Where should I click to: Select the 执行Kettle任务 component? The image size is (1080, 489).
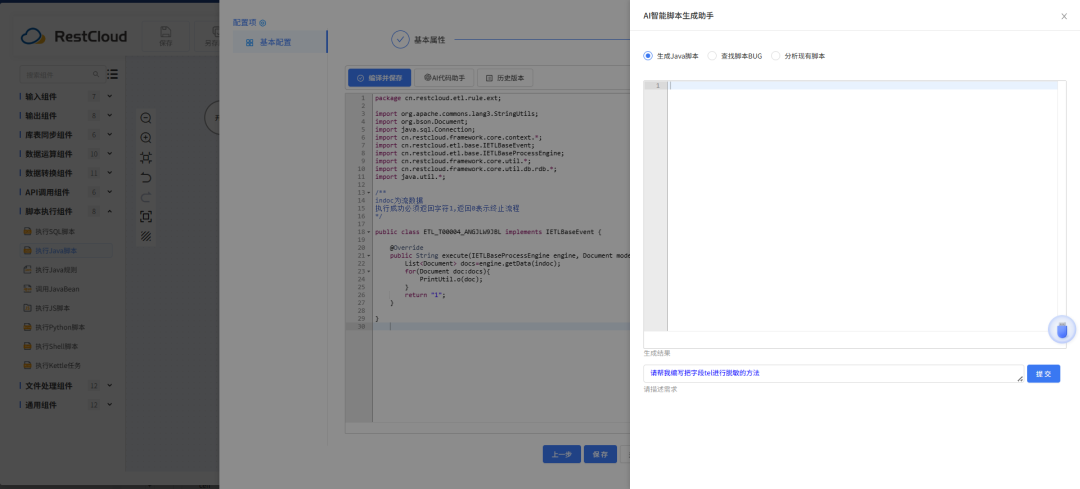point(52,366)
